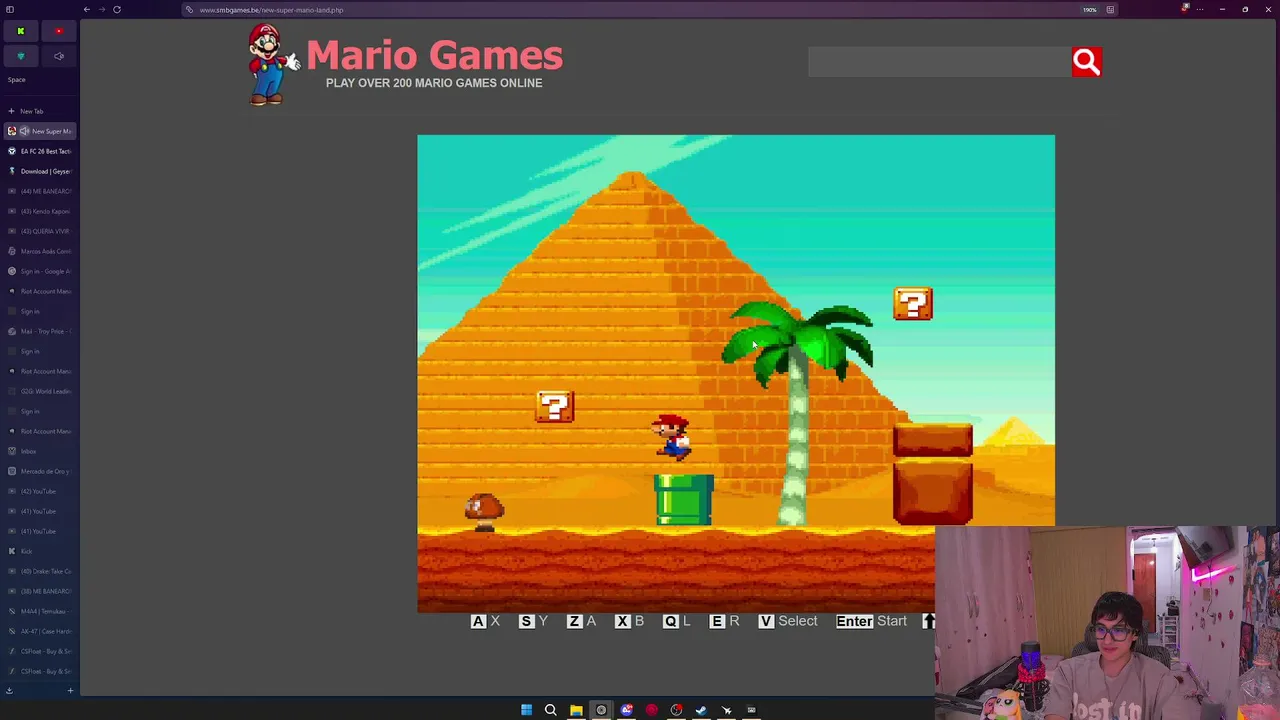The image size is (1280, 720).
Task: Switch to the EA FC 26 Best Tactics tab
Action: pos(40,151)
